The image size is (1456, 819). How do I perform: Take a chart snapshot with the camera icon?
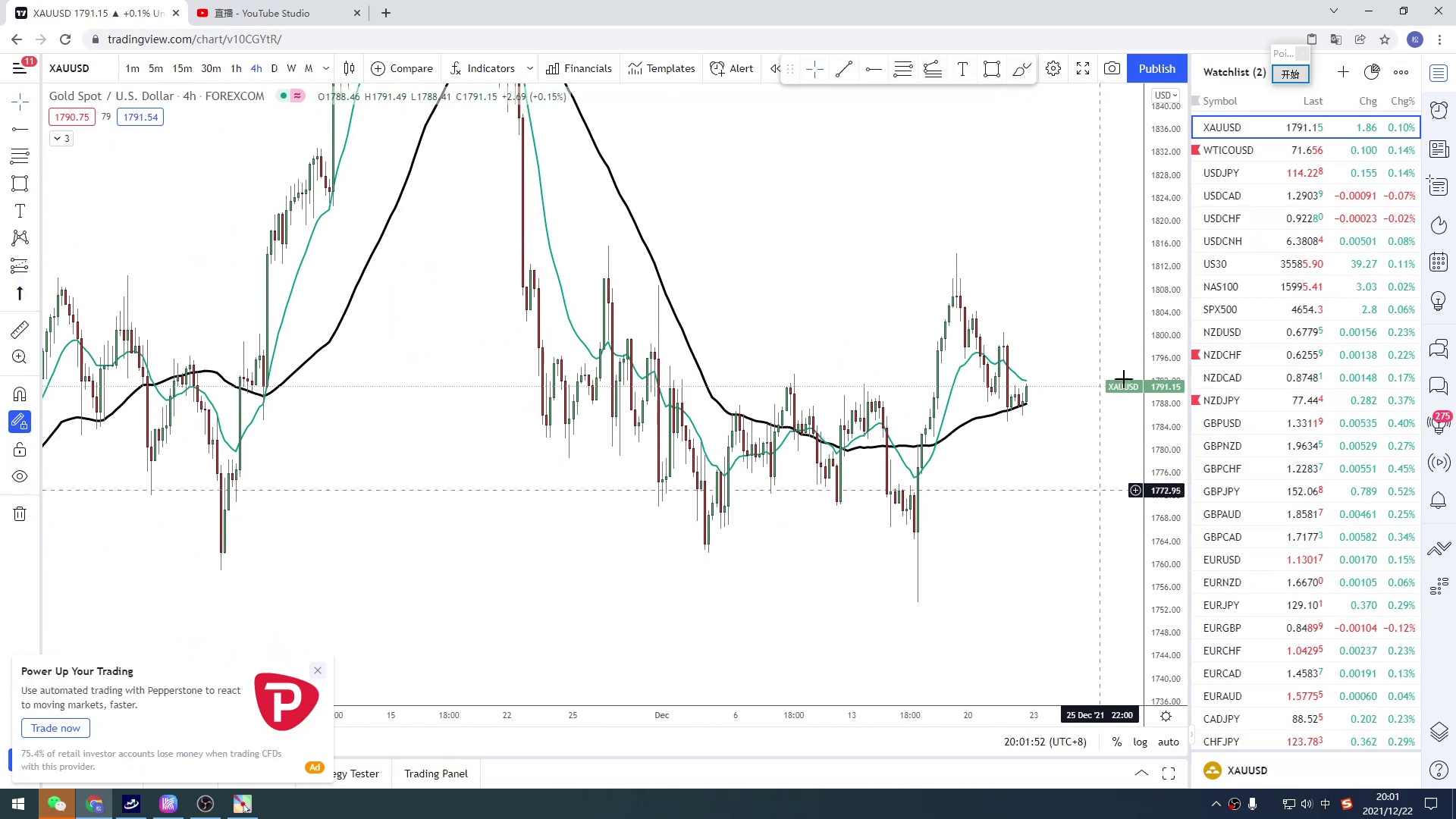[x=1112, y=69]
